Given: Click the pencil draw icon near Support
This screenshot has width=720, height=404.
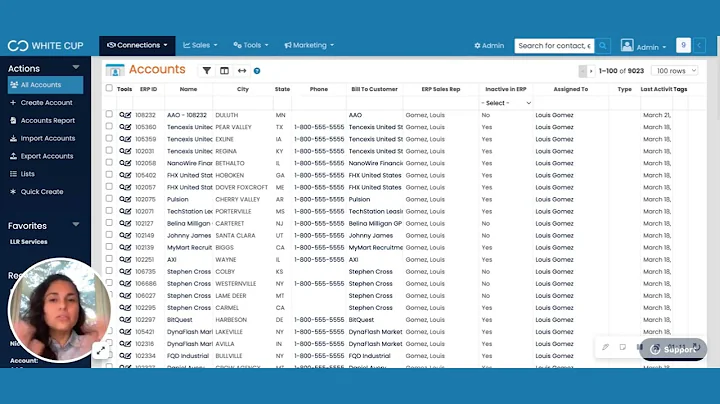Looking at the screenshot, I should tap(605, 347).
